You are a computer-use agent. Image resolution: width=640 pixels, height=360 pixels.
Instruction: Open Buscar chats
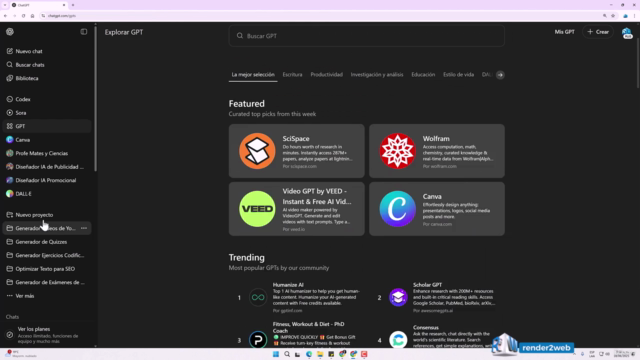(x=47, y=65)
